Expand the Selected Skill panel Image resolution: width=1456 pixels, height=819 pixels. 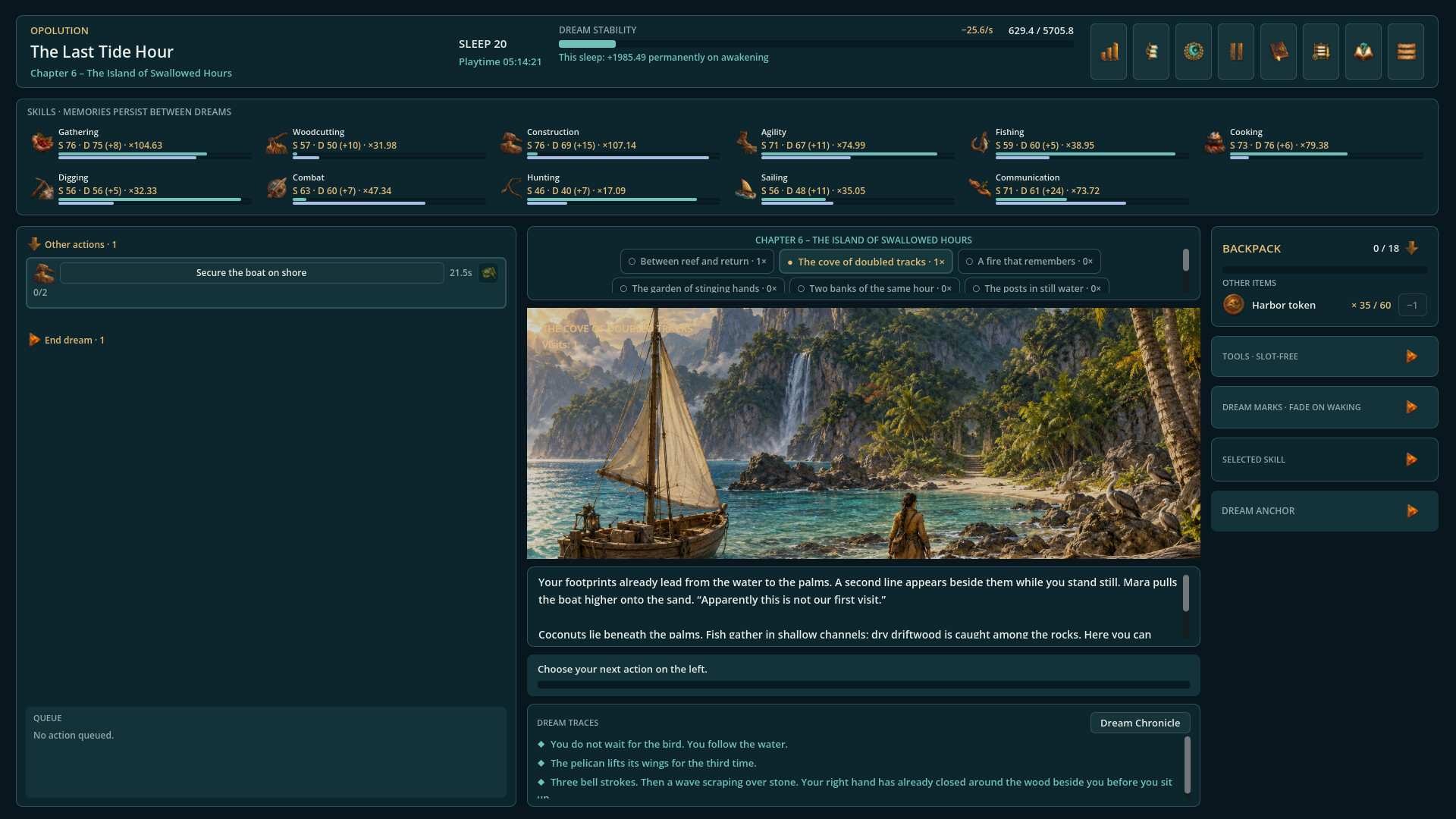pos(1411,460)
